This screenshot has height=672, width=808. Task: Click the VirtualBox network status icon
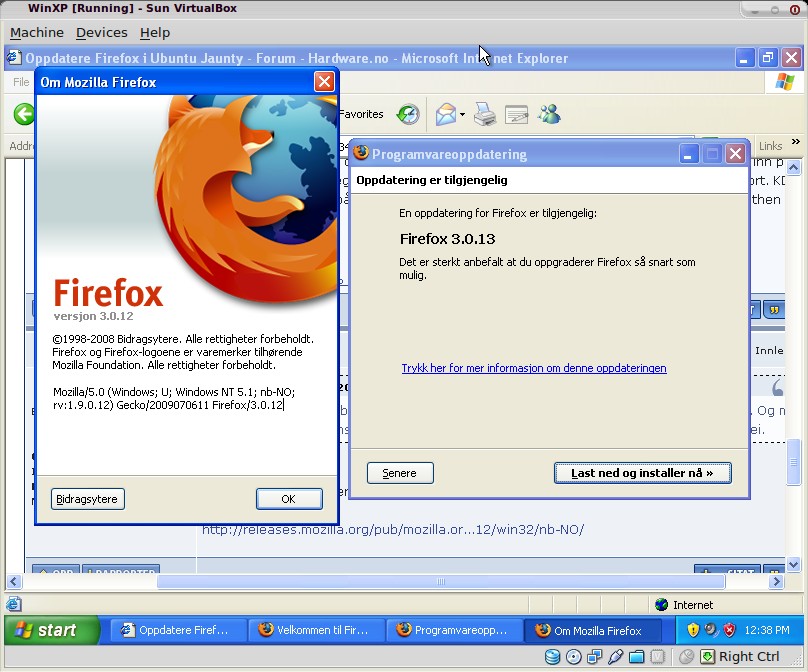(595, 657)
